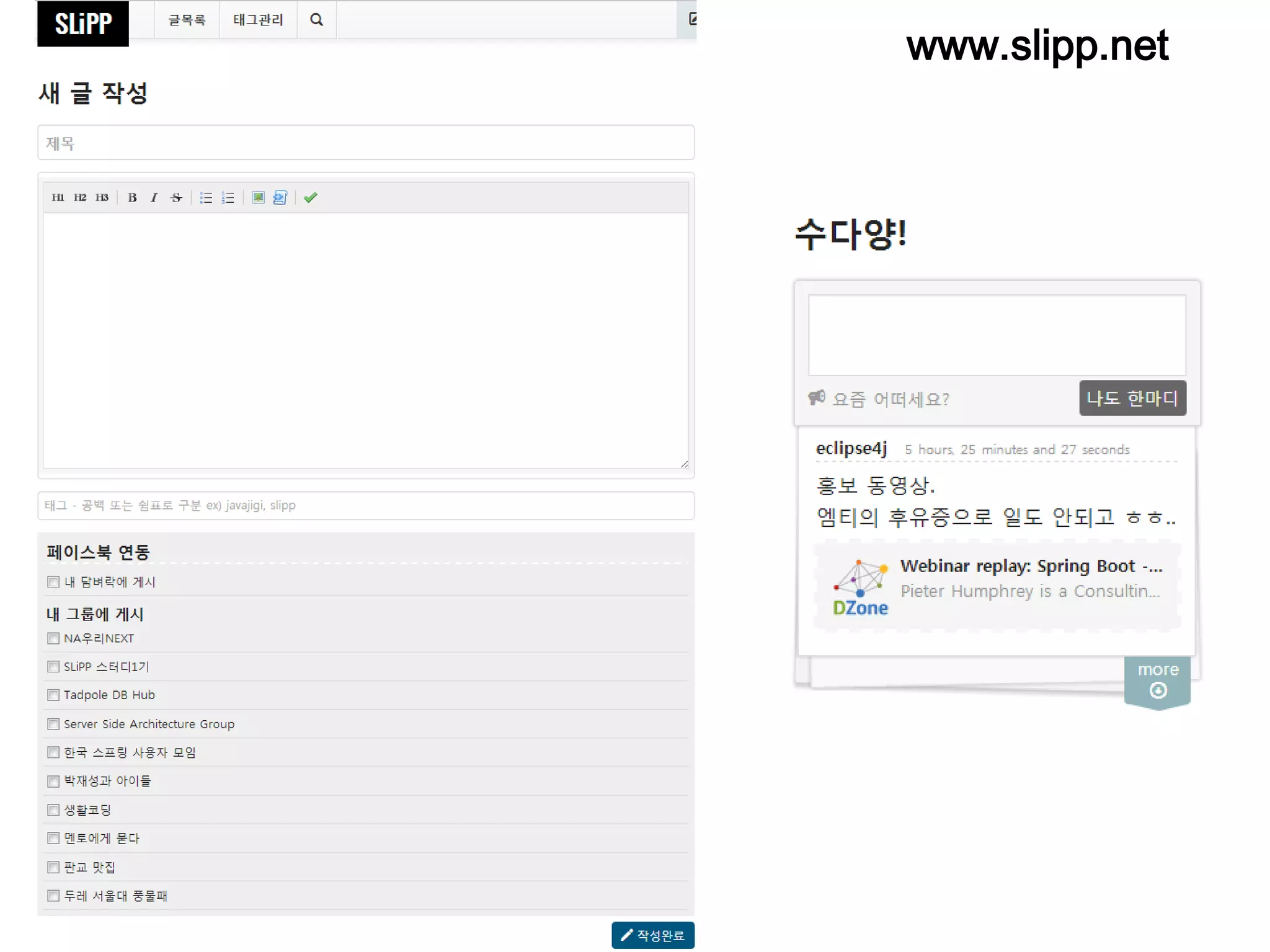Image resolution: width=1270 pixels, height=952 pixels.
Task: Apply H1 heading format
Action: tap(58, 198)
